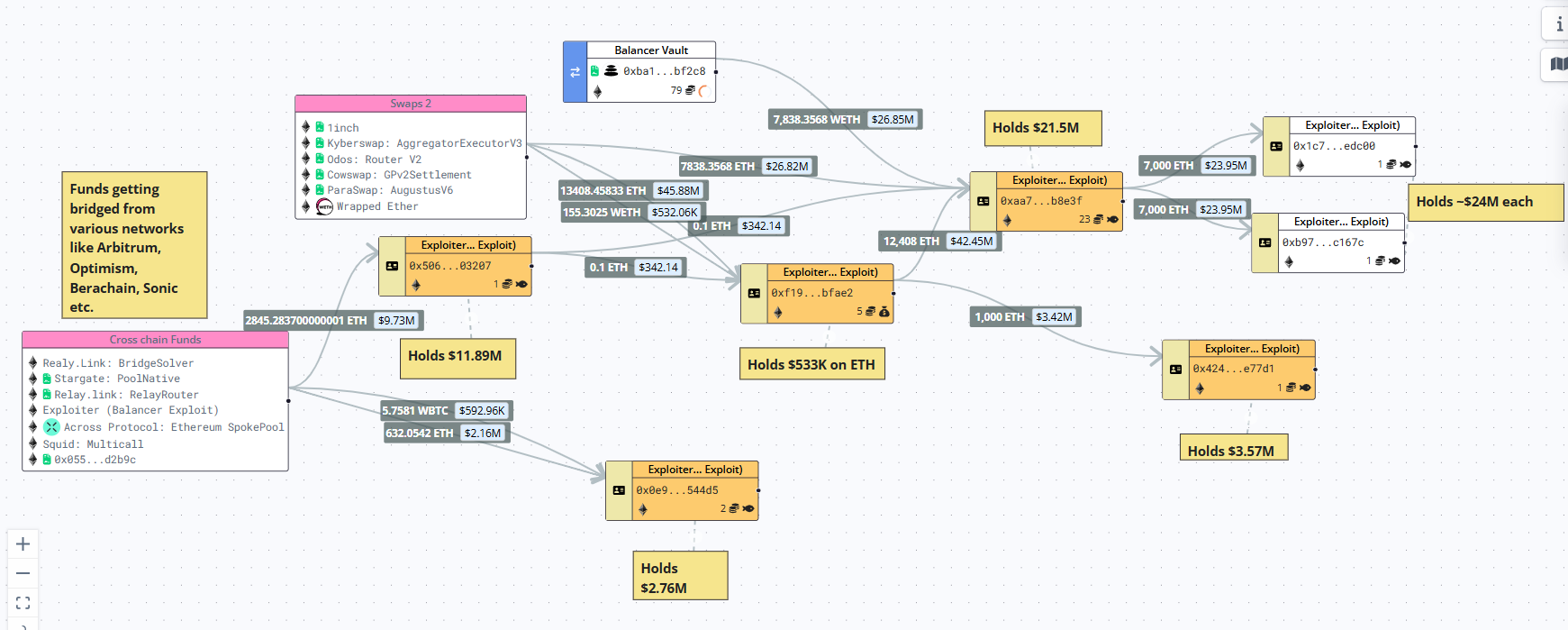Click the ID card icon on 0x506...03207 node
The width and height of the screenshot is (1568, 630).
(392, 266)
